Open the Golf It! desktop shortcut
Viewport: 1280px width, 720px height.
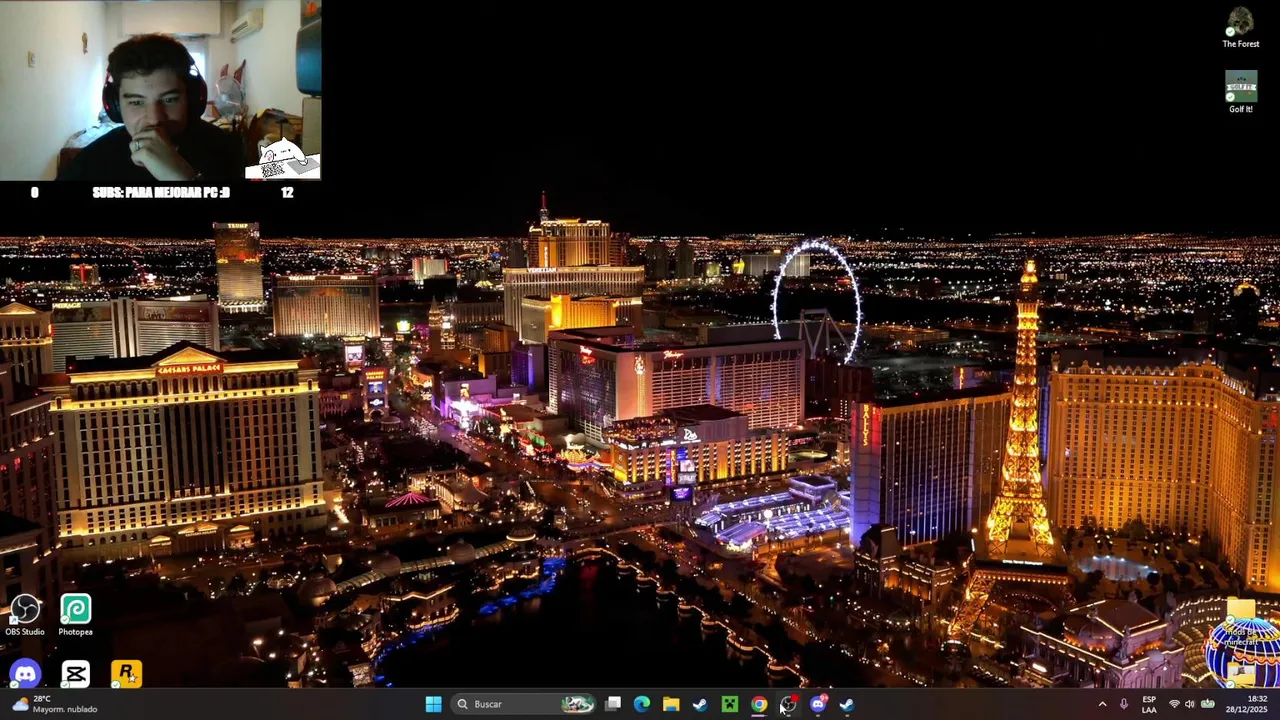click(1240, 93)
